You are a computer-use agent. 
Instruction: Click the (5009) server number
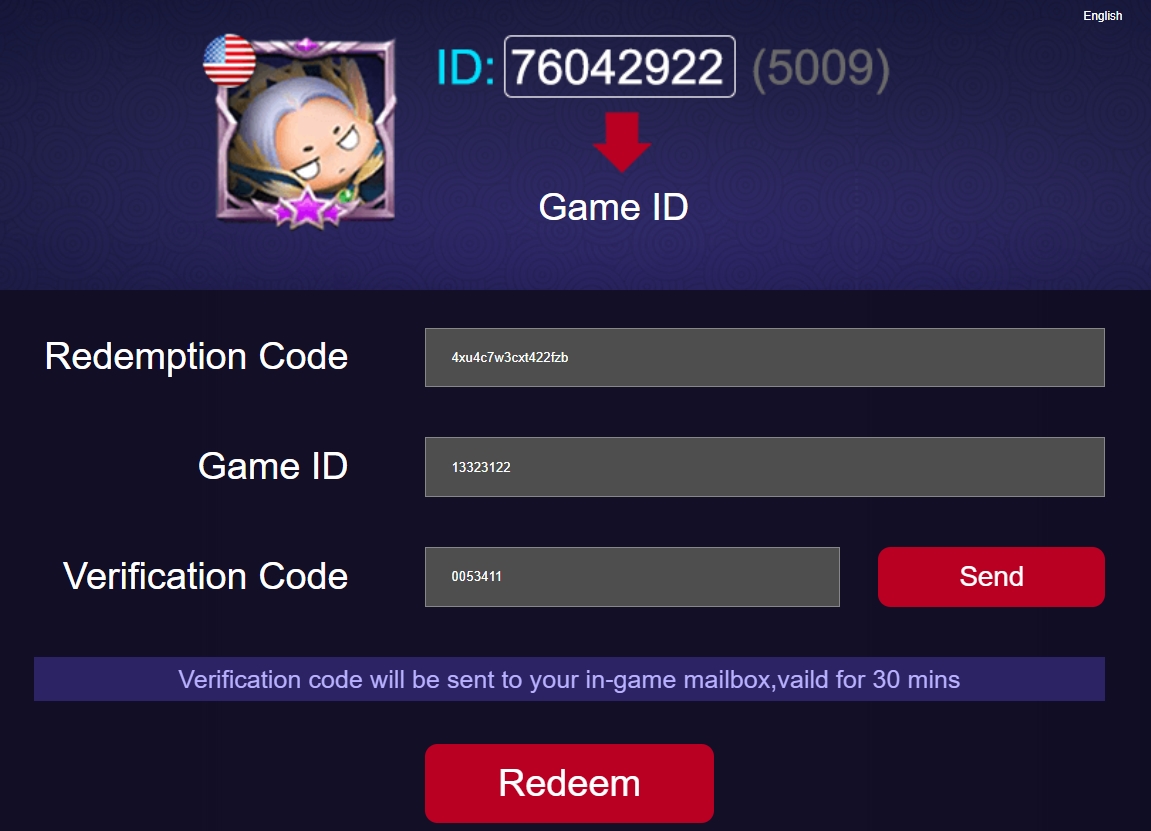click(x=821, y=68)
